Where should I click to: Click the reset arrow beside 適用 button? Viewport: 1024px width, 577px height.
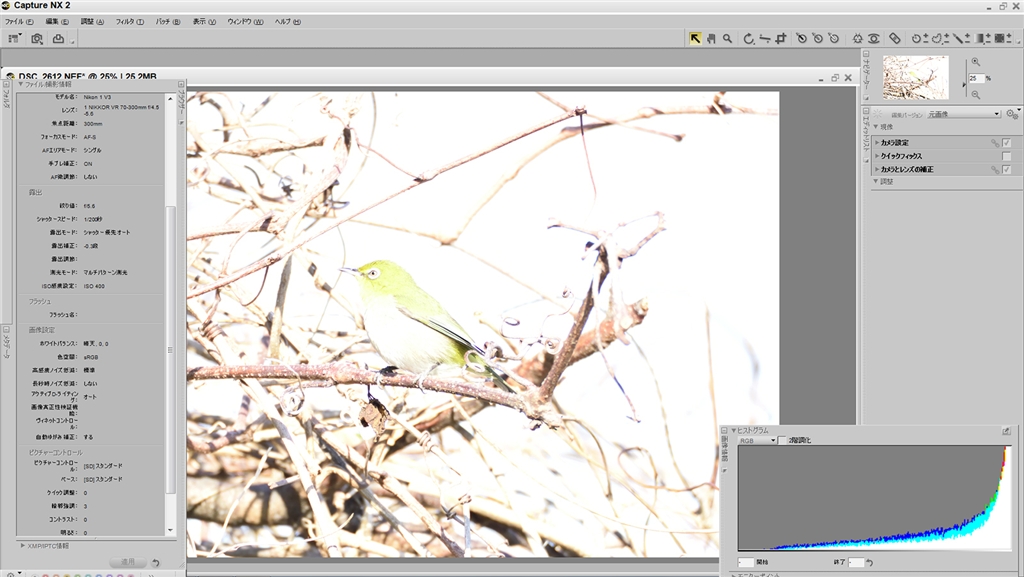tap(155, 562)
